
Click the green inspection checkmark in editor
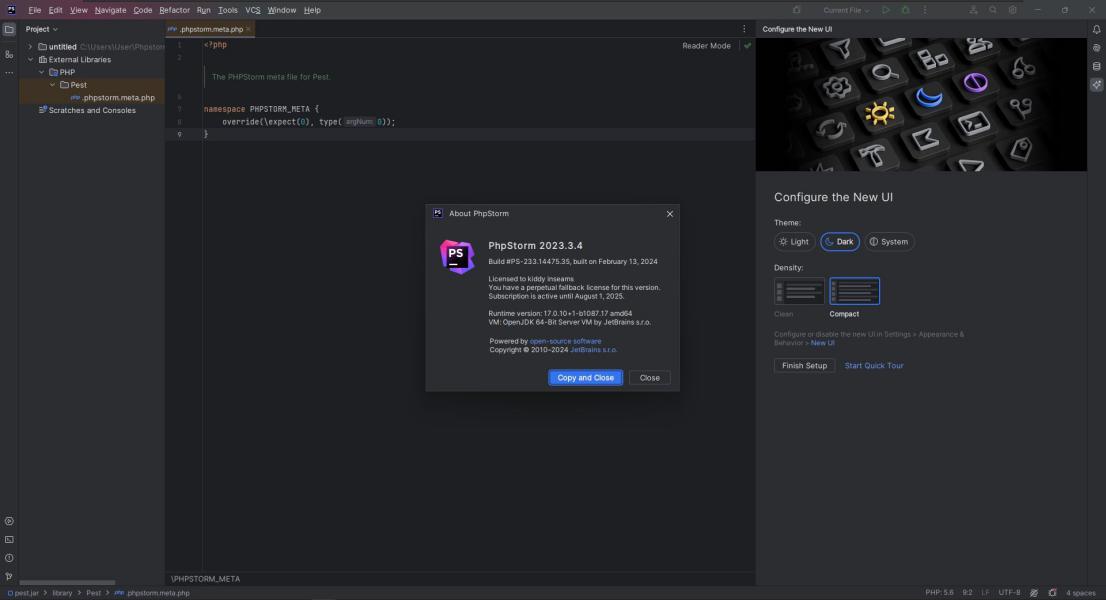[x=748, y=46]
